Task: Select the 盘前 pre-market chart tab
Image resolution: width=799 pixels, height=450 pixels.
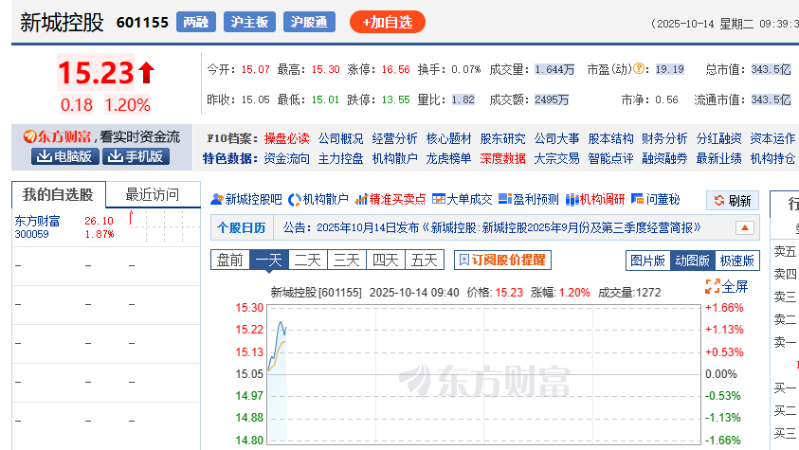Action: pos(229,260)
